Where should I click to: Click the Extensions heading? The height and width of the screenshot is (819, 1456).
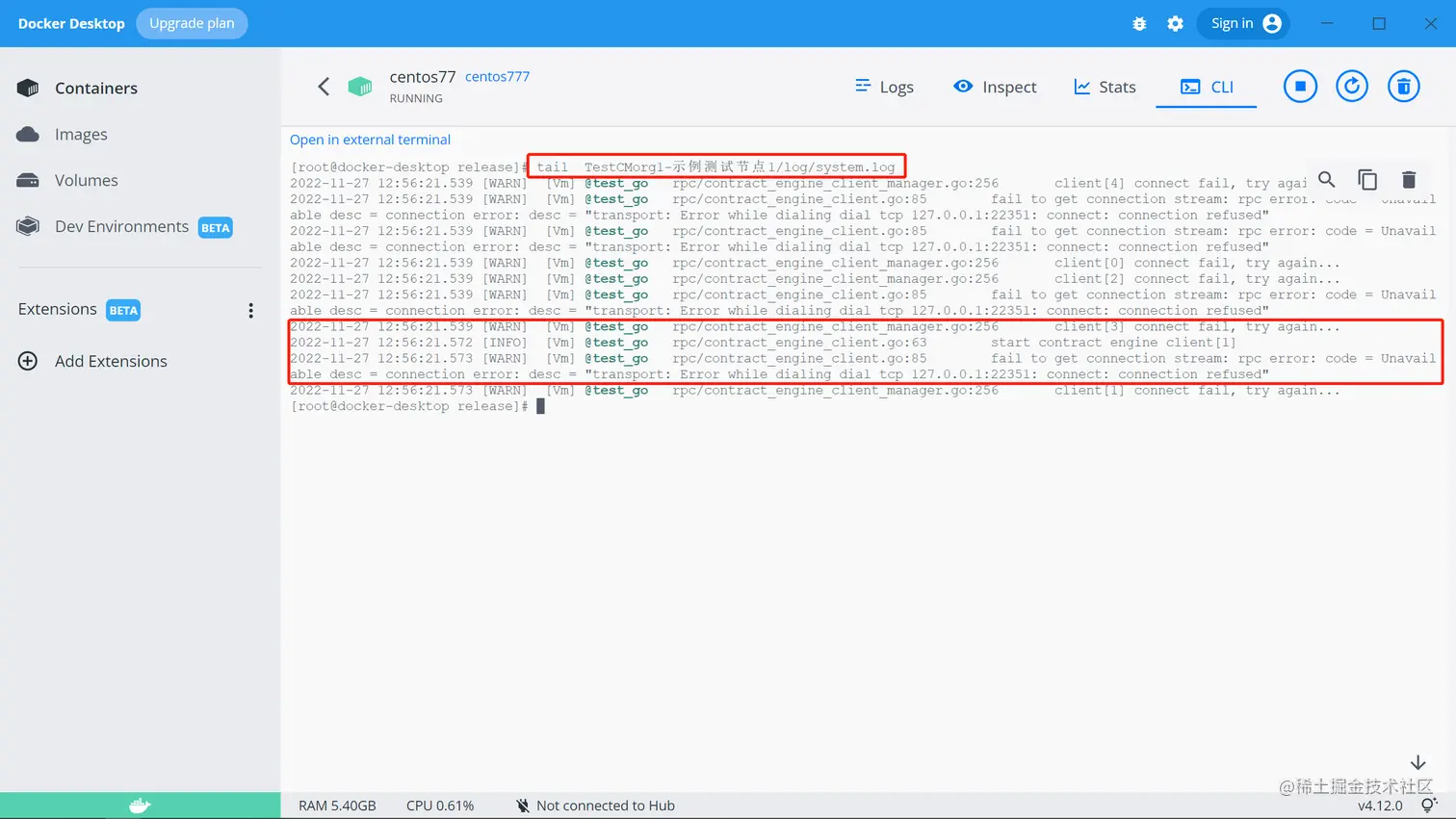click(x=58, y=309)
